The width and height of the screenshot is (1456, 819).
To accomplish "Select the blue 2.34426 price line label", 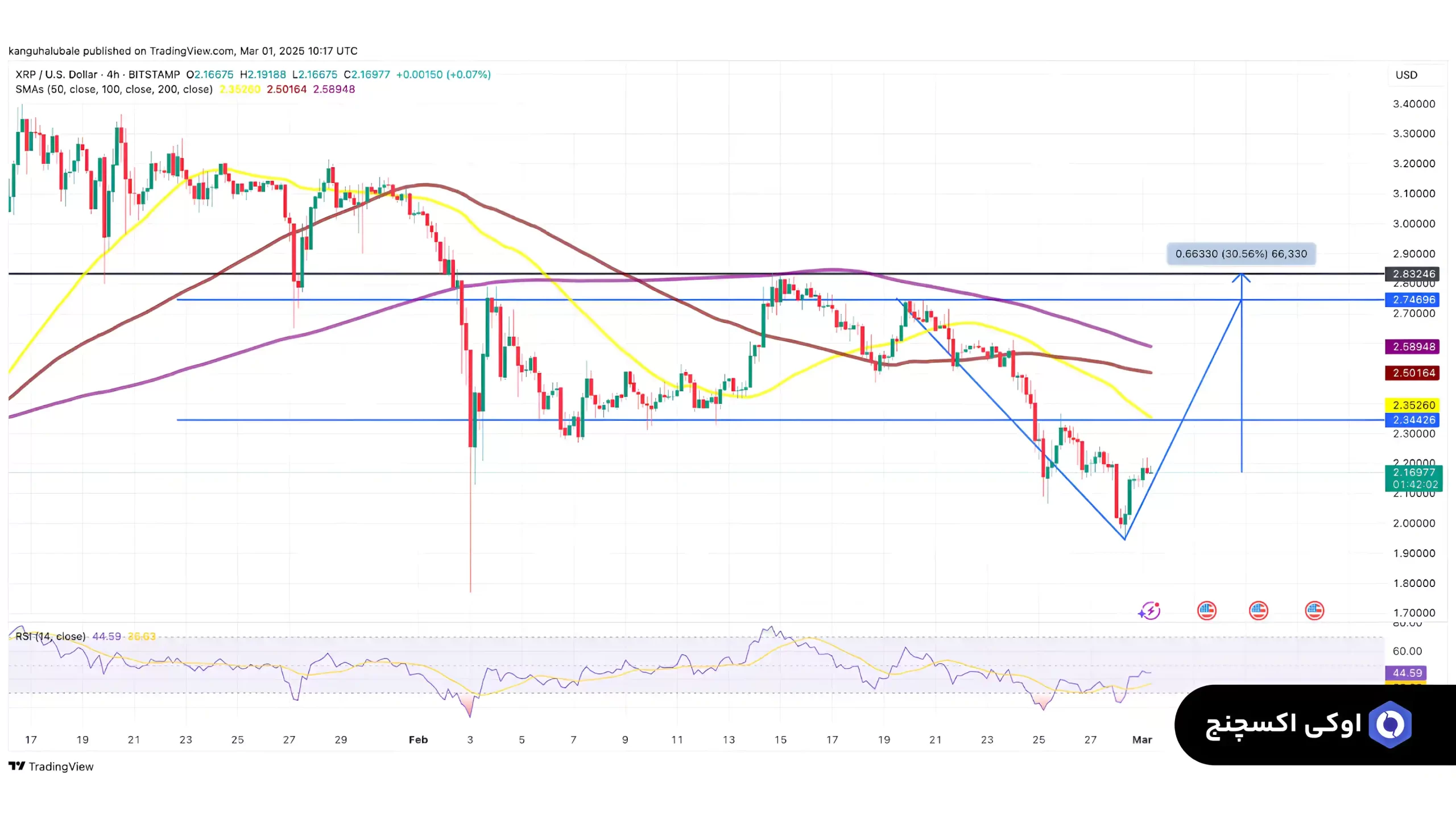I will [x=1413, y=420].
